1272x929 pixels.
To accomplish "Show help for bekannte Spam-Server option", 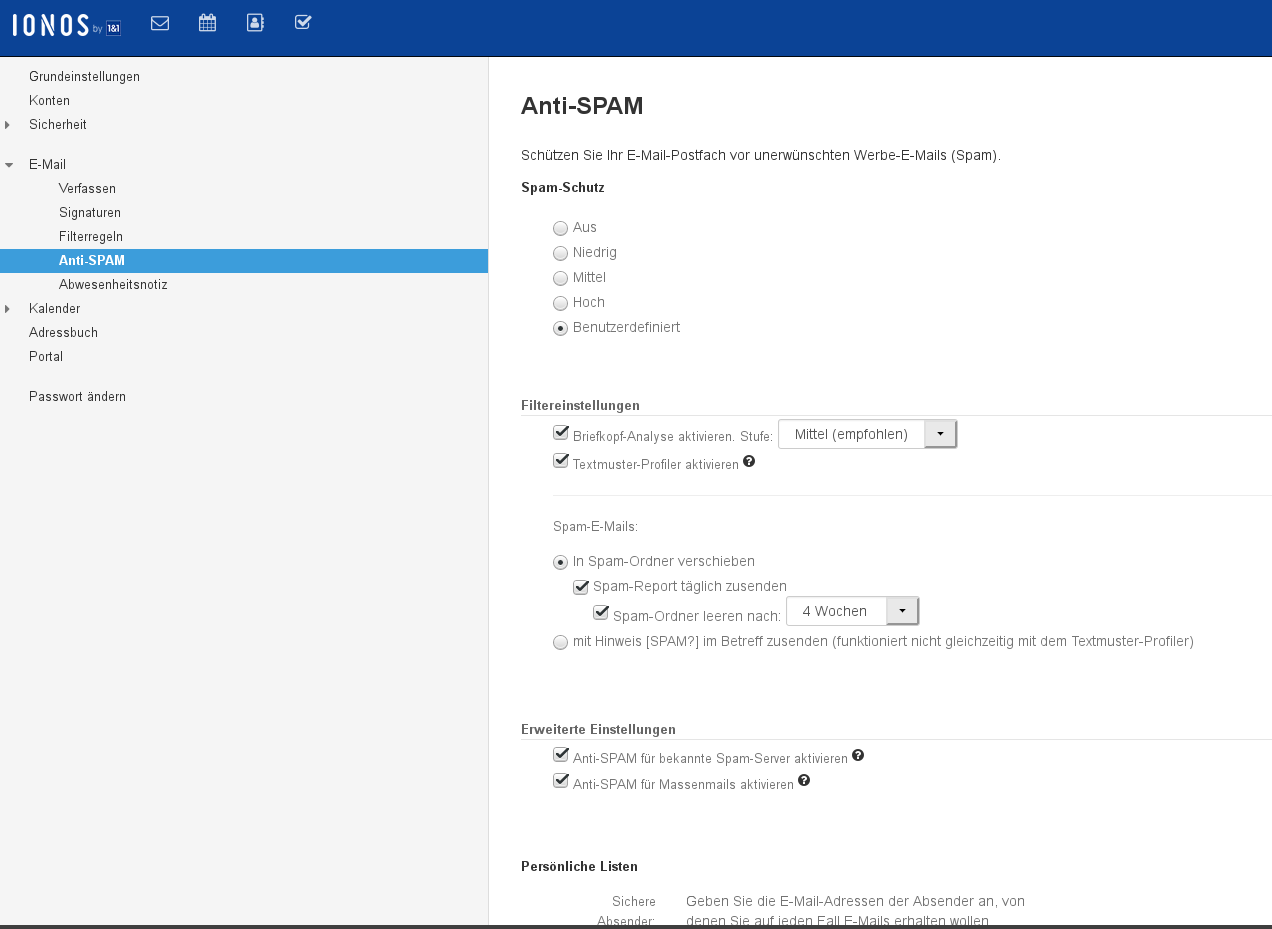I will [858, 756].
